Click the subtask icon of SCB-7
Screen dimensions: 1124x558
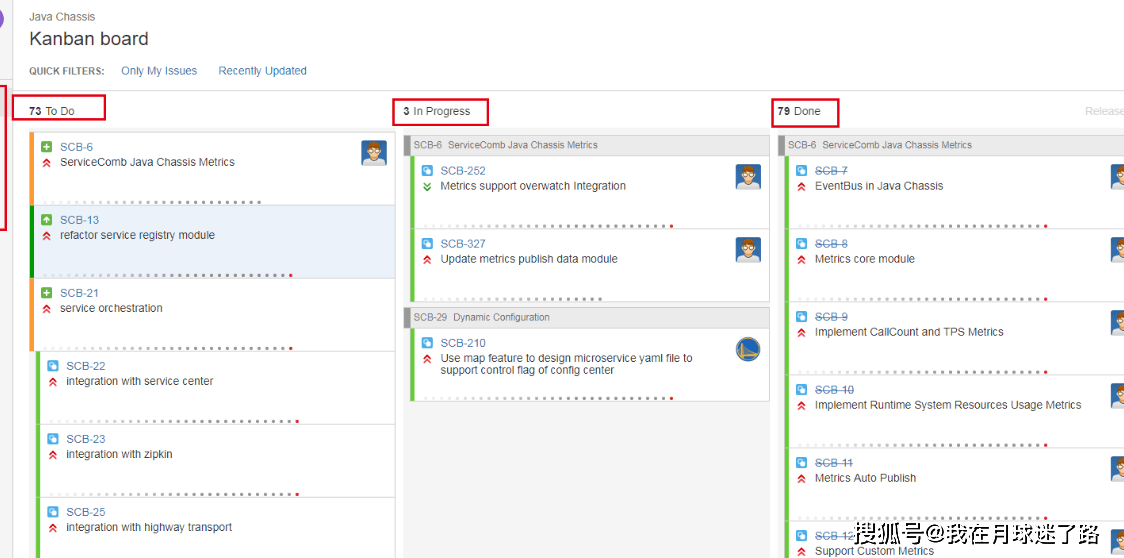pos(802,171)
